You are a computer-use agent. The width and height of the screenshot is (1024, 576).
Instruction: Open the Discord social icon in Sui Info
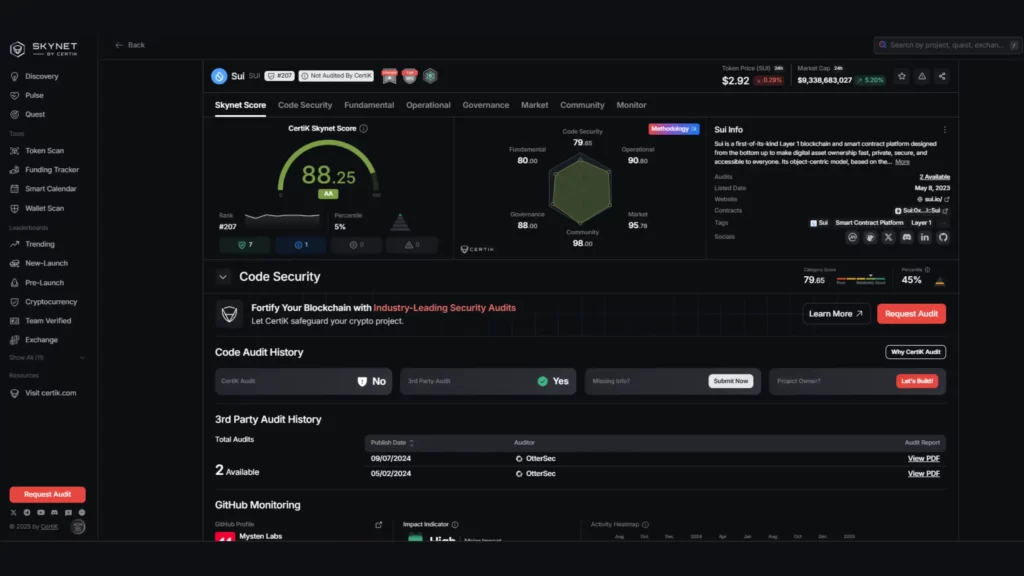pyautogui.click(x=906, y=237)
